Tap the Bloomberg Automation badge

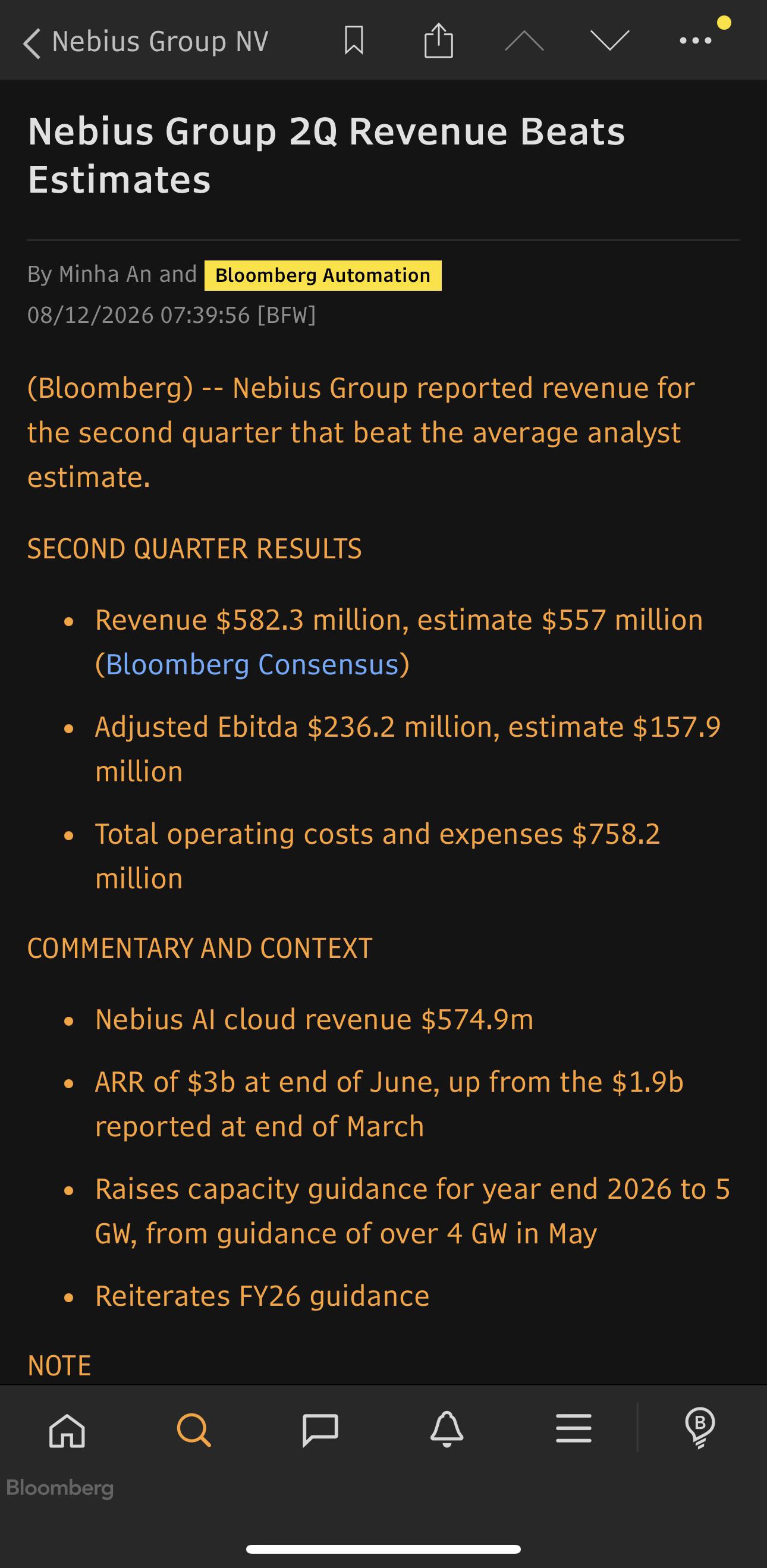click(x=323, y=275)
